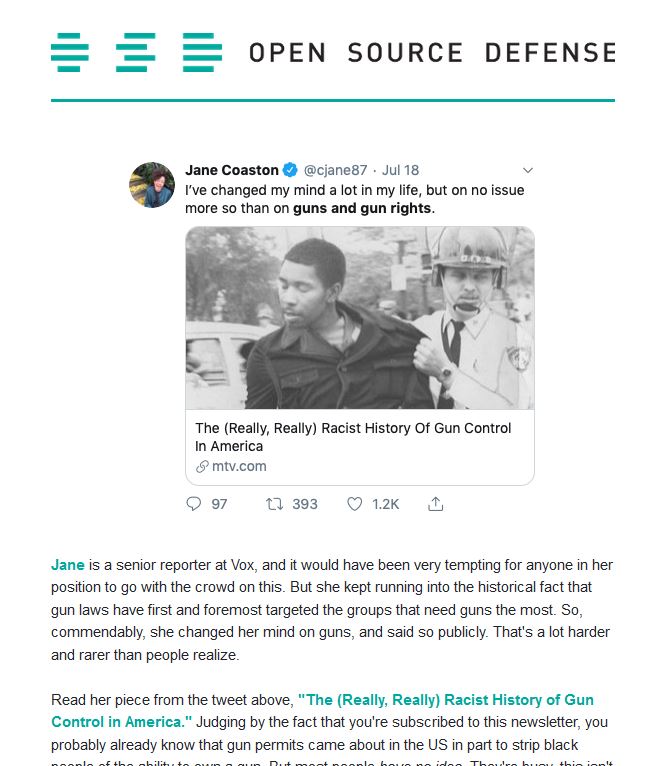Click the retweet arrows icon

click(274, 504)
